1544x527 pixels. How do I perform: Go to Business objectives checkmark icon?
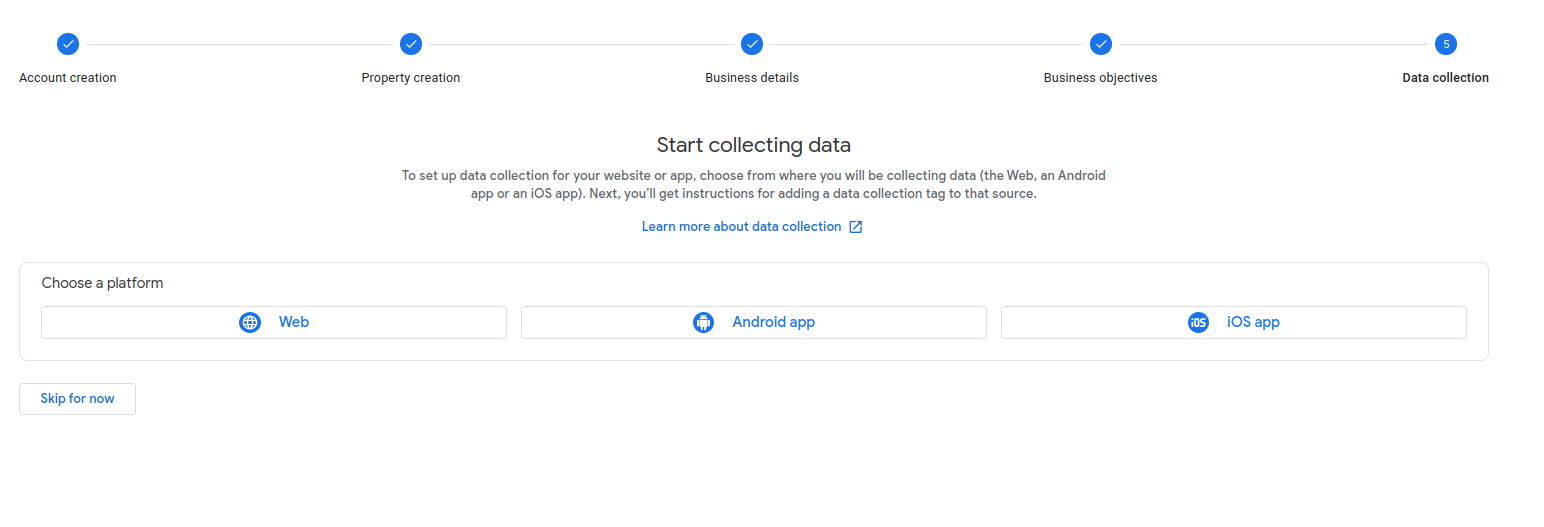click(1101, 44)
